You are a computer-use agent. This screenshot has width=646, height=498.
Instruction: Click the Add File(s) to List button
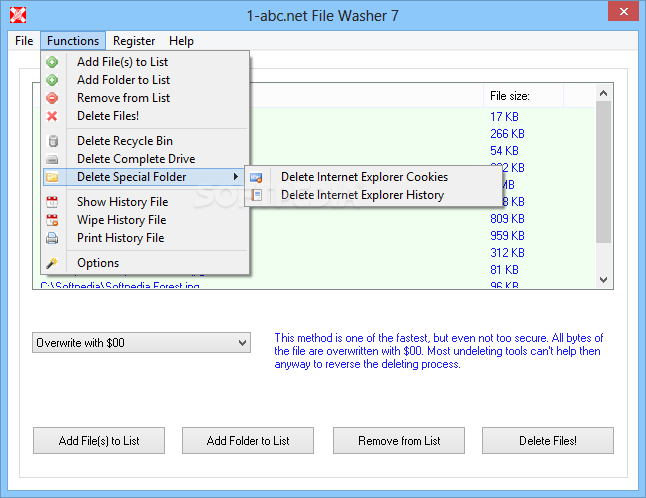point(99,441)
